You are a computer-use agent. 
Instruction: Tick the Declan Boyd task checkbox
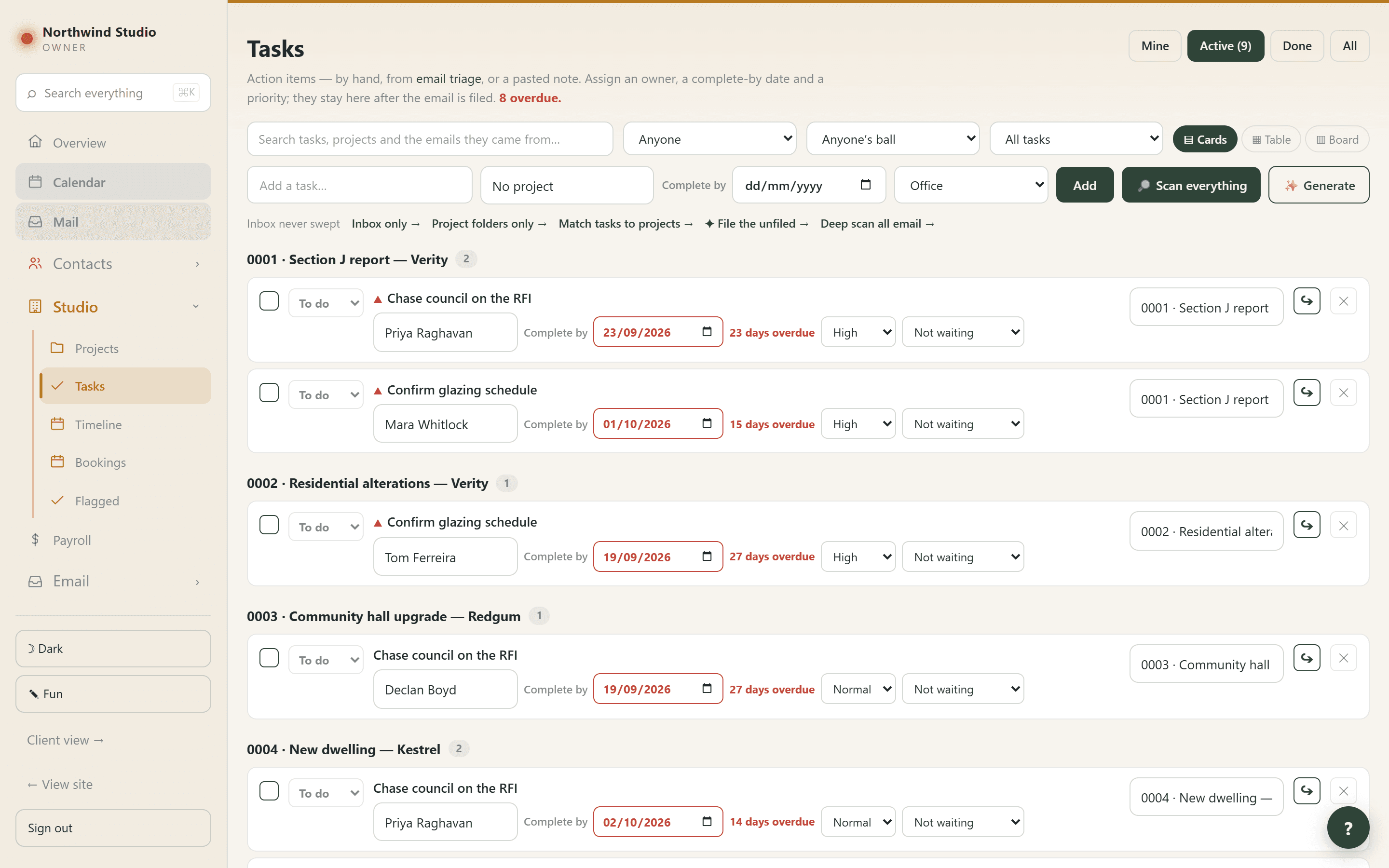(269, 658)
